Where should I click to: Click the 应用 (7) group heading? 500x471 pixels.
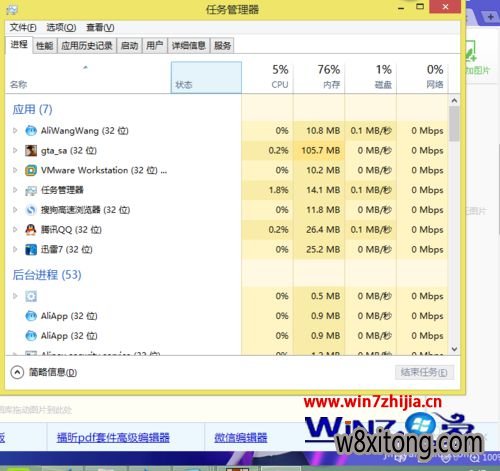point(32,109)
